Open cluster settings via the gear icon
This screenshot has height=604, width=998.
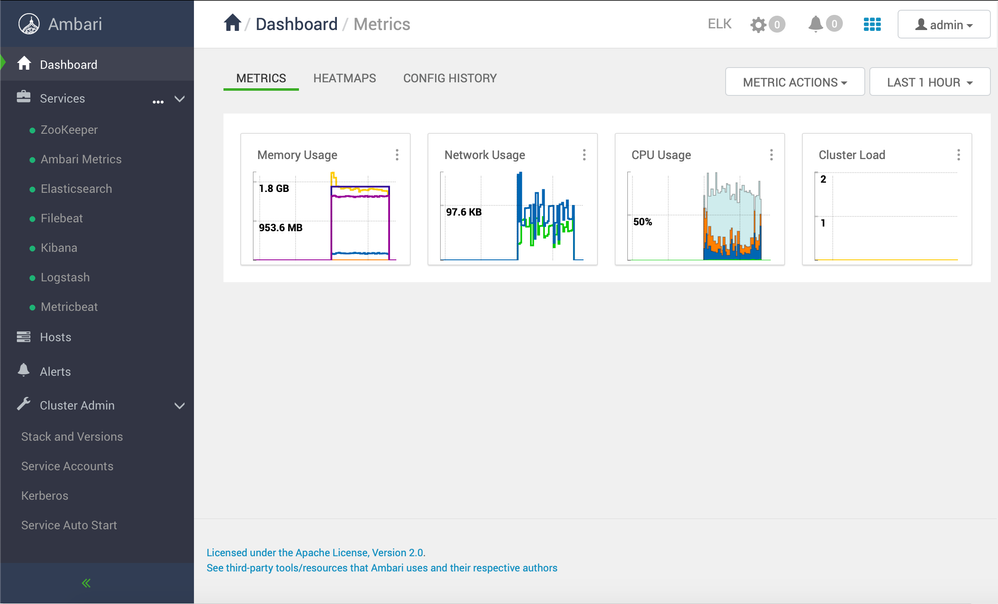pyautogui.click(x=760, y=24)
